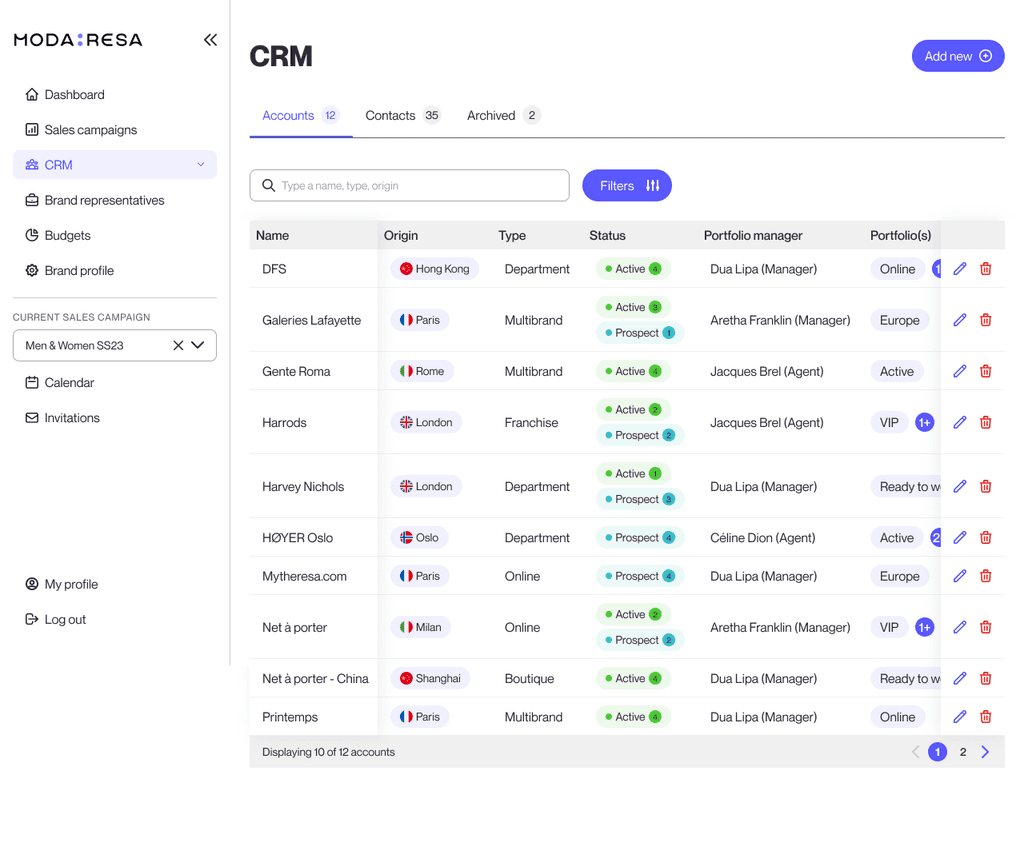Open Dashboard from sidebar
The width and height of the screenshot is (1024, 858).
pyautogui.click(x=65, y=95)
